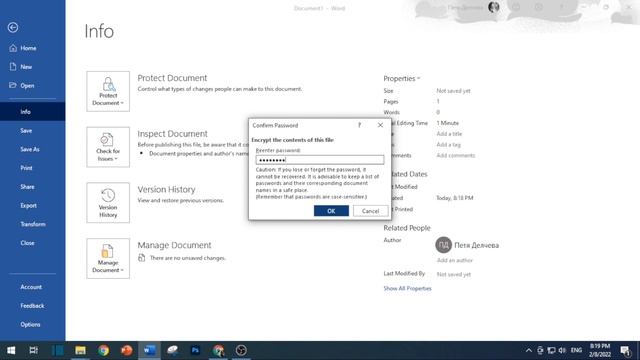Open Task View on the taskbar
The height and width of the screenshot is (360, 640).
point(33,351)
